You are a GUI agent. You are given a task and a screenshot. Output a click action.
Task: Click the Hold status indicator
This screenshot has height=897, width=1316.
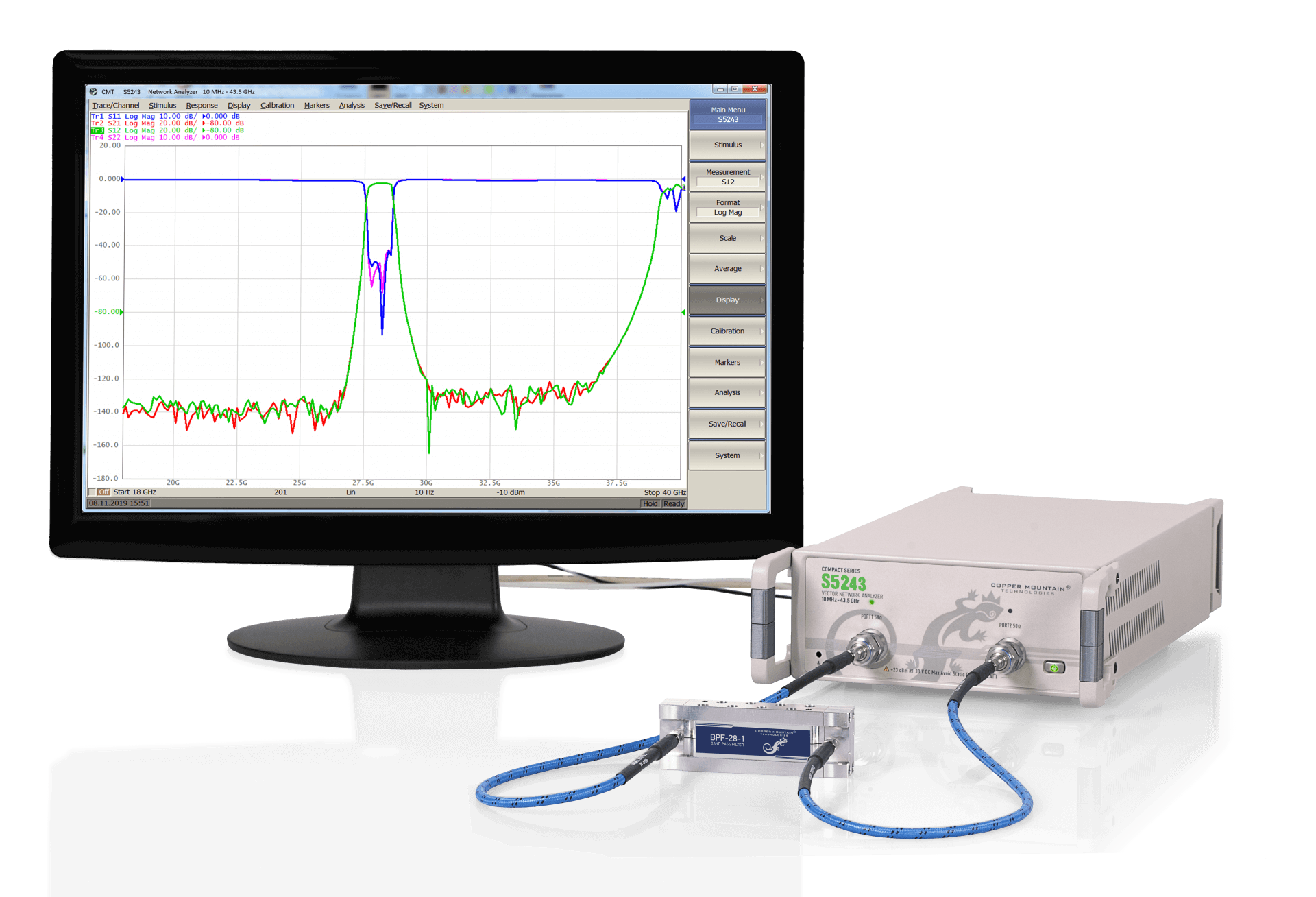650,504
